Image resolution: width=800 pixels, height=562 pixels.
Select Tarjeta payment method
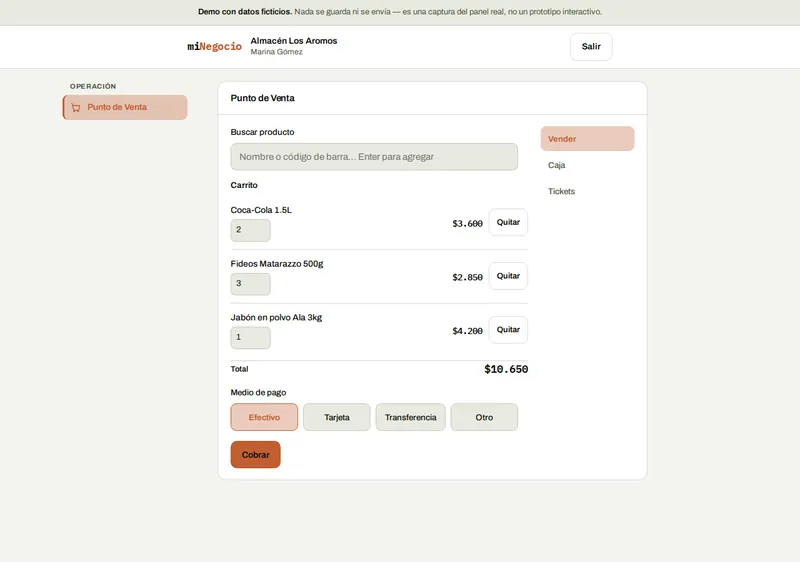click(337, 417)
